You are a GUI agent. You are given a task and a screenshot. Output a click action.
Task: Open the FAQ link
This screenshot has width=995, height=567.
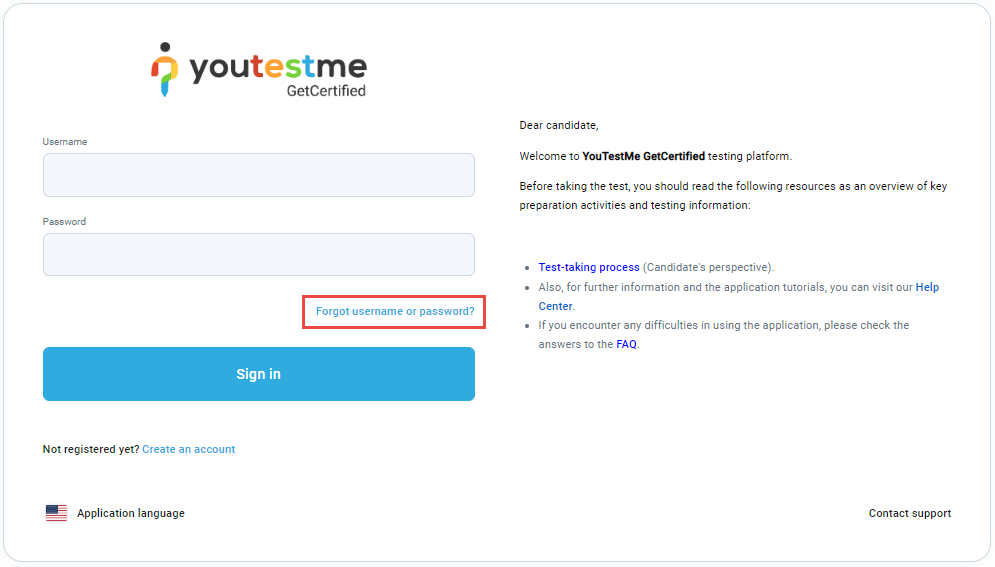pyautogui.click(x=626, y=345)
